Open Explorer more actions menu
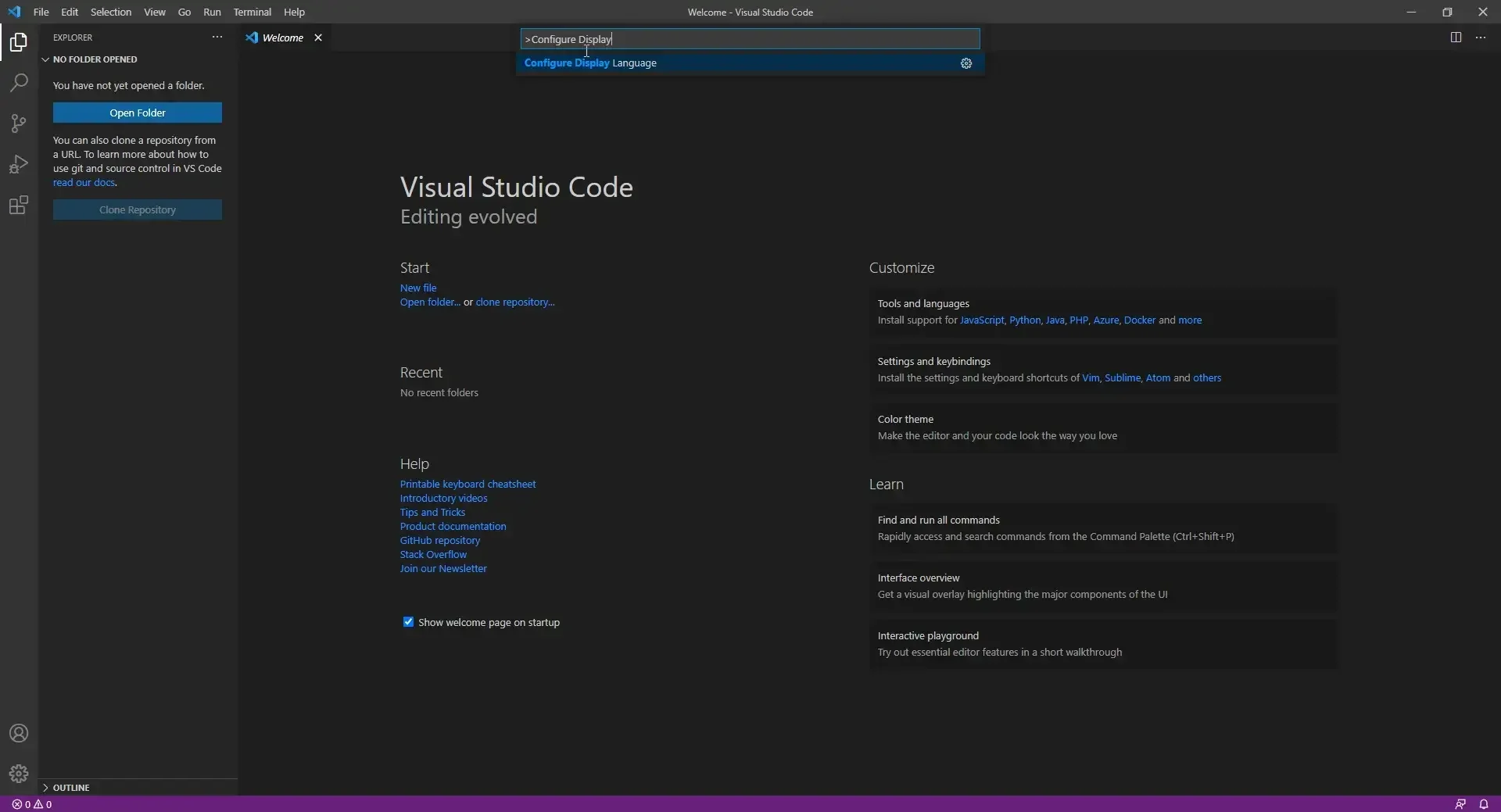Screen dimensions: 1501x812 click(217, 37)
